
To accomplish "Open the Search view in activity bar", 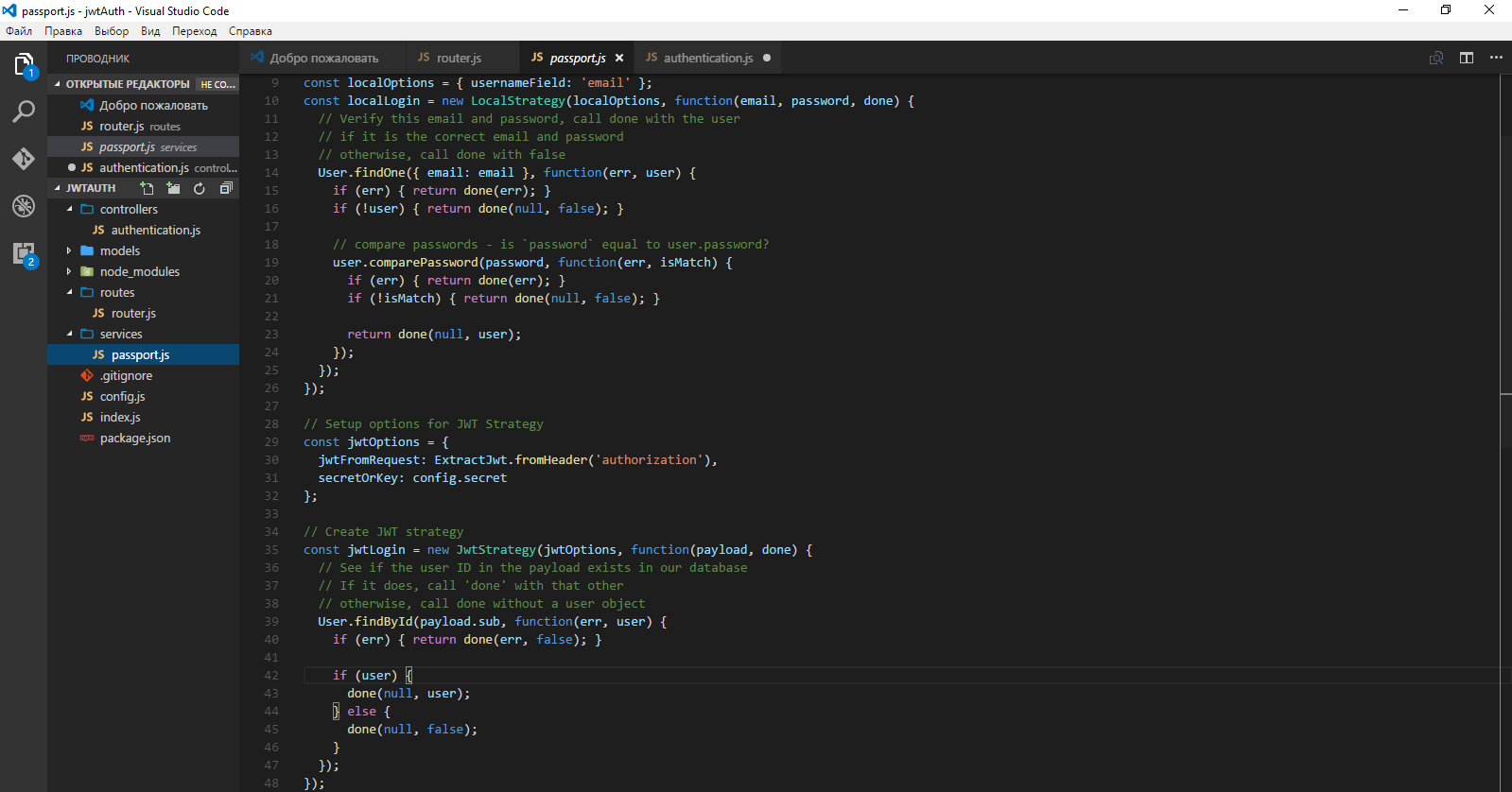I will pyautogui.click(x=24, y=112).
